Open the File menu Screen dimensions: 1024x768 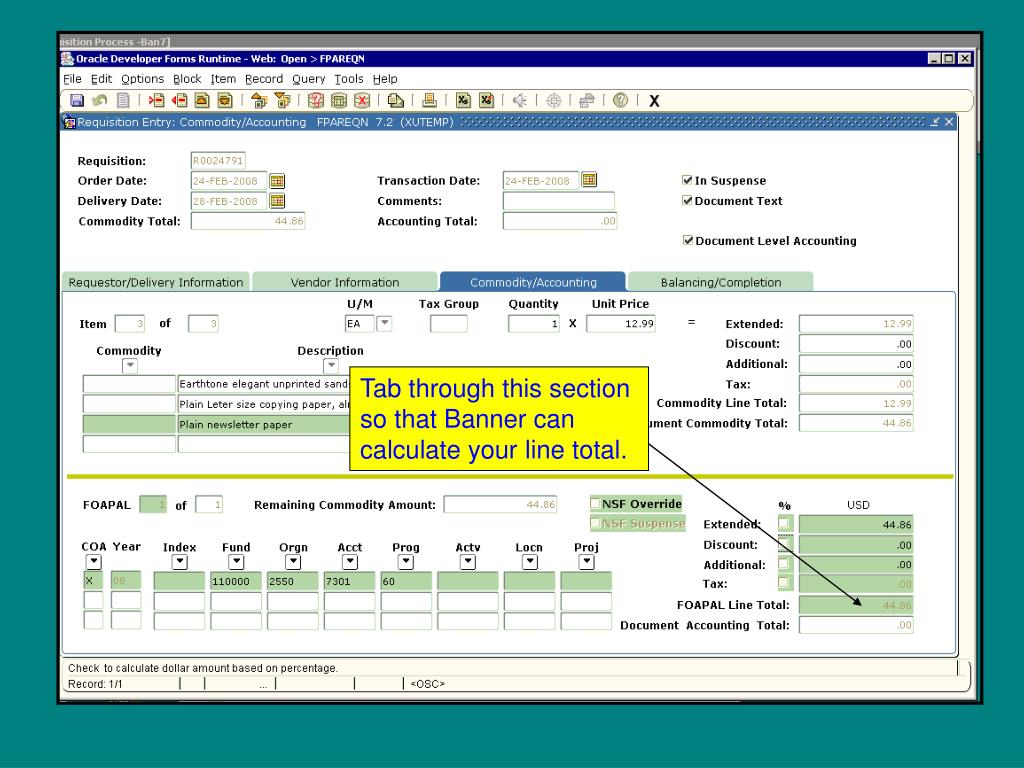(72, 79)
